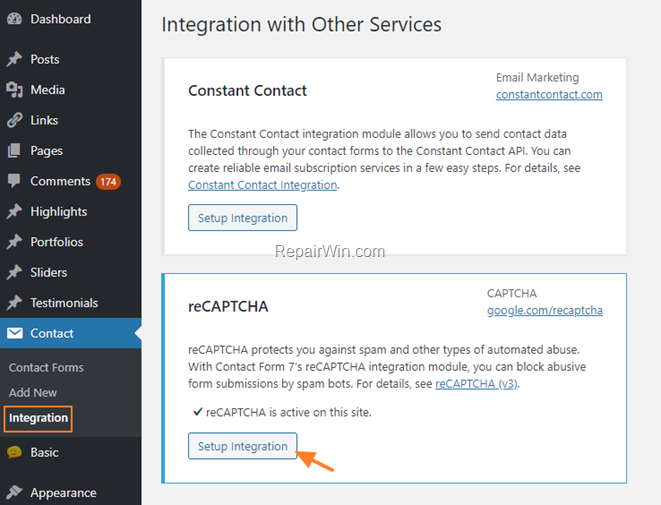
Task: Click Setup Integration for reCAPTCHA
Action: 242,446
